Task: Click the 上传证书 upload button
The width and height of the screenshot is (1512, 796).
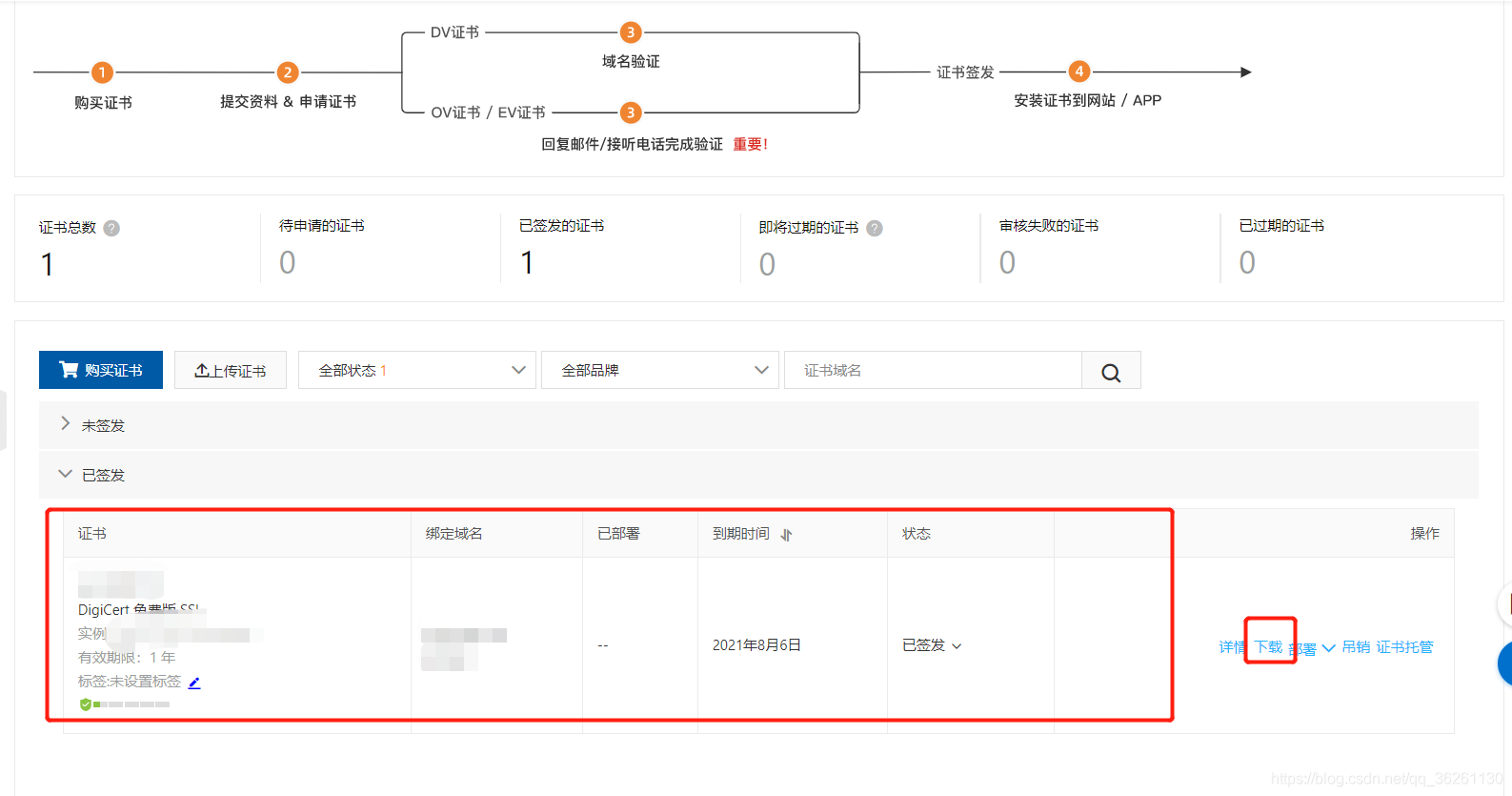Action: 231,370
